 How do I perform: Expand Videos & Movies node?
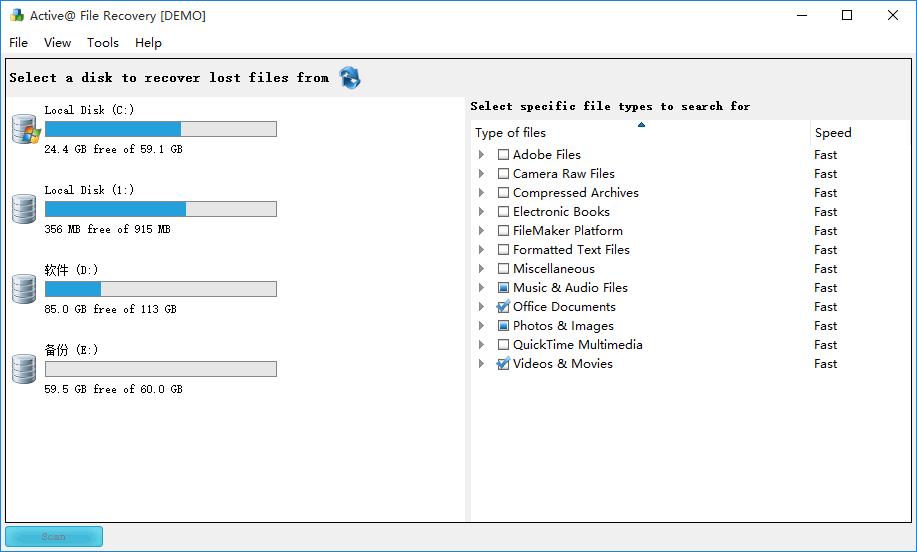pos(481,364)
